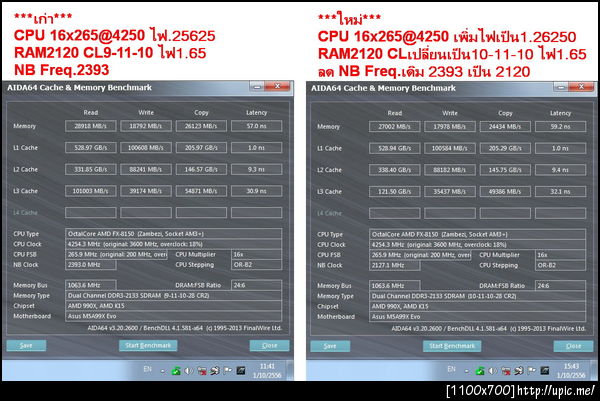Close right AIDA64 window via red X

coord(582,87)
